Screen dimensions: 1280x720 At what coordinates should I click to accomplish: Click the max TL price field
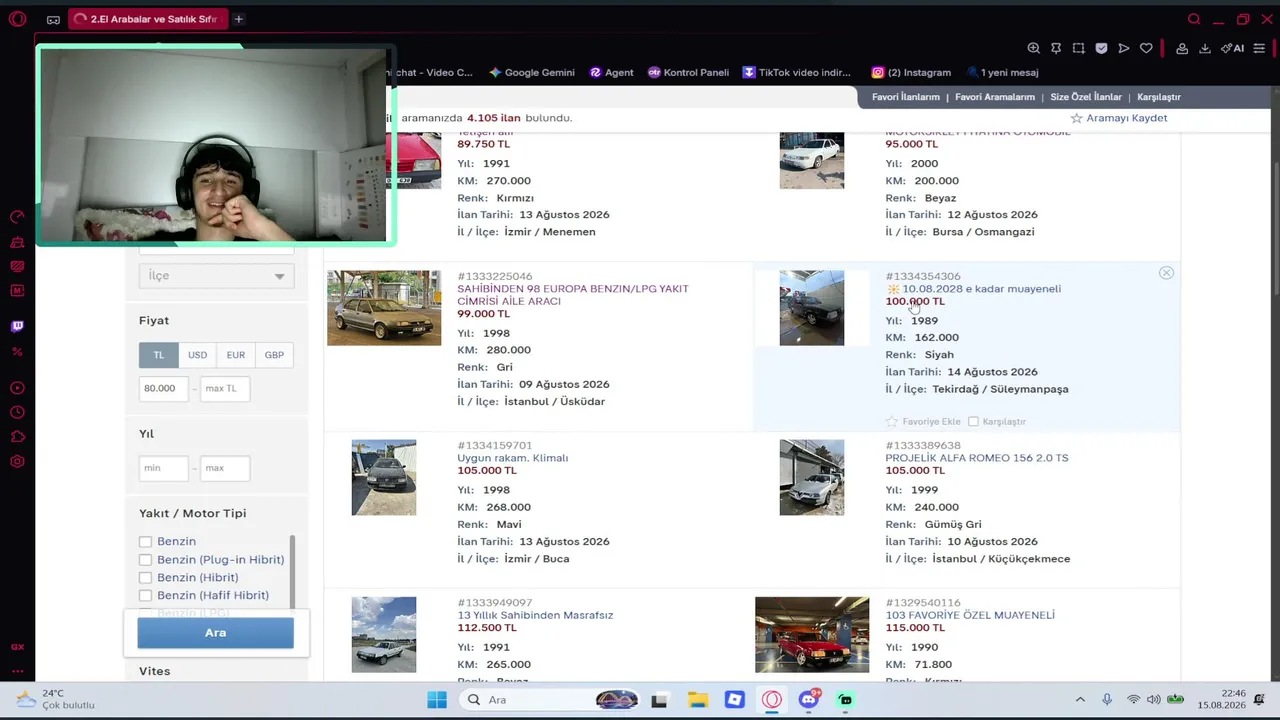224,389
